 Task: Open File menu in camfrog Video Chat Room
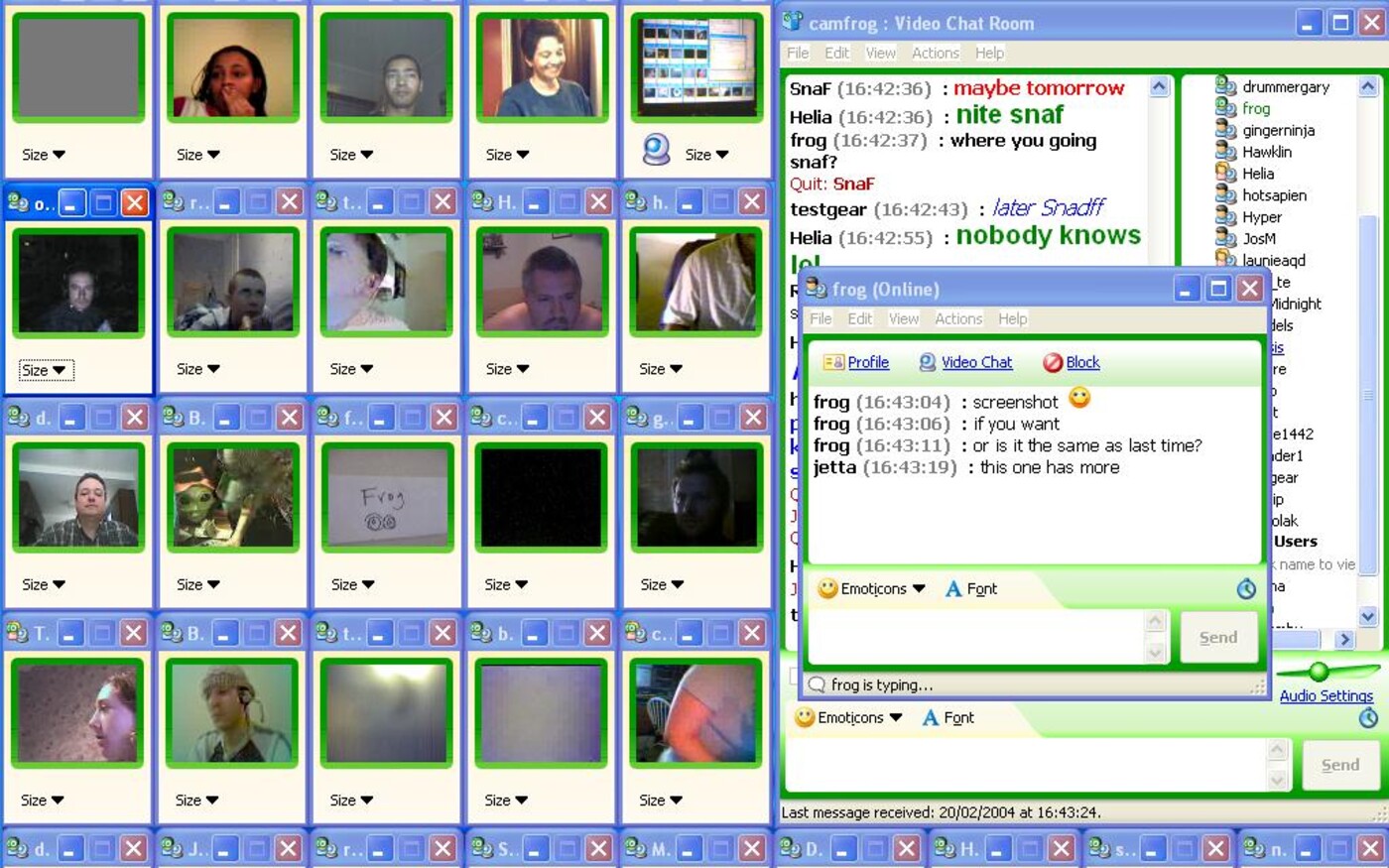click(798, 53)
